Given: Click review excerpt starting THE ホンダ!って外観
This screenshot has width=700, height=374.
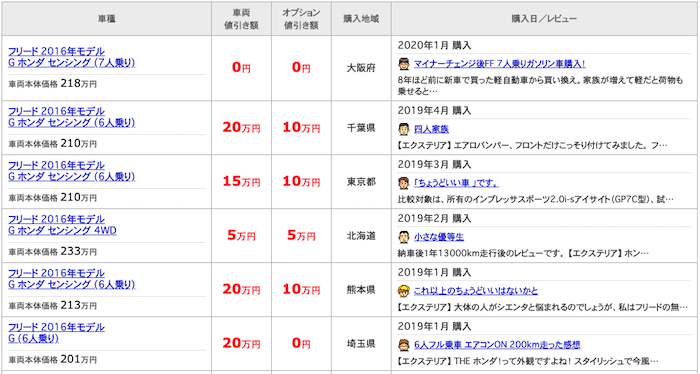Looking at the screenshot, I should coord(528,362).
